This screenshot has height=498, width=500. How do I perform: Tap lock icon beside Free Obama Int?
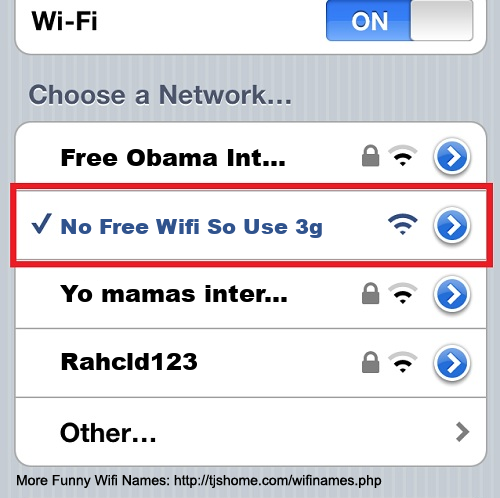point(371,156)
